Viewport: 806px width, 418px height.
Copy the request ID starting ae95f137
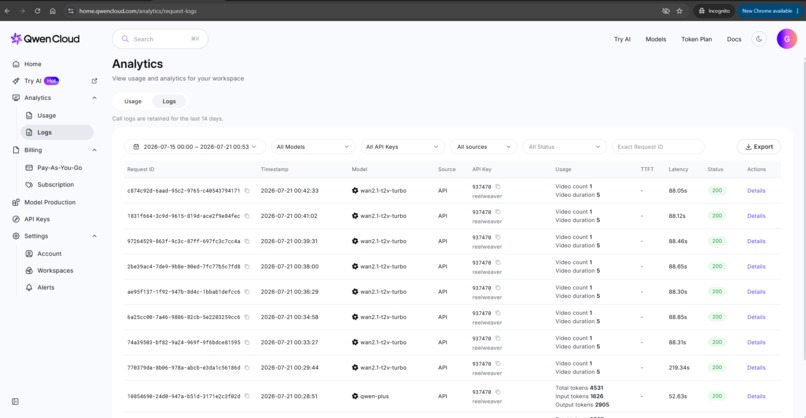pyautogui.click(x=247, y=292)
